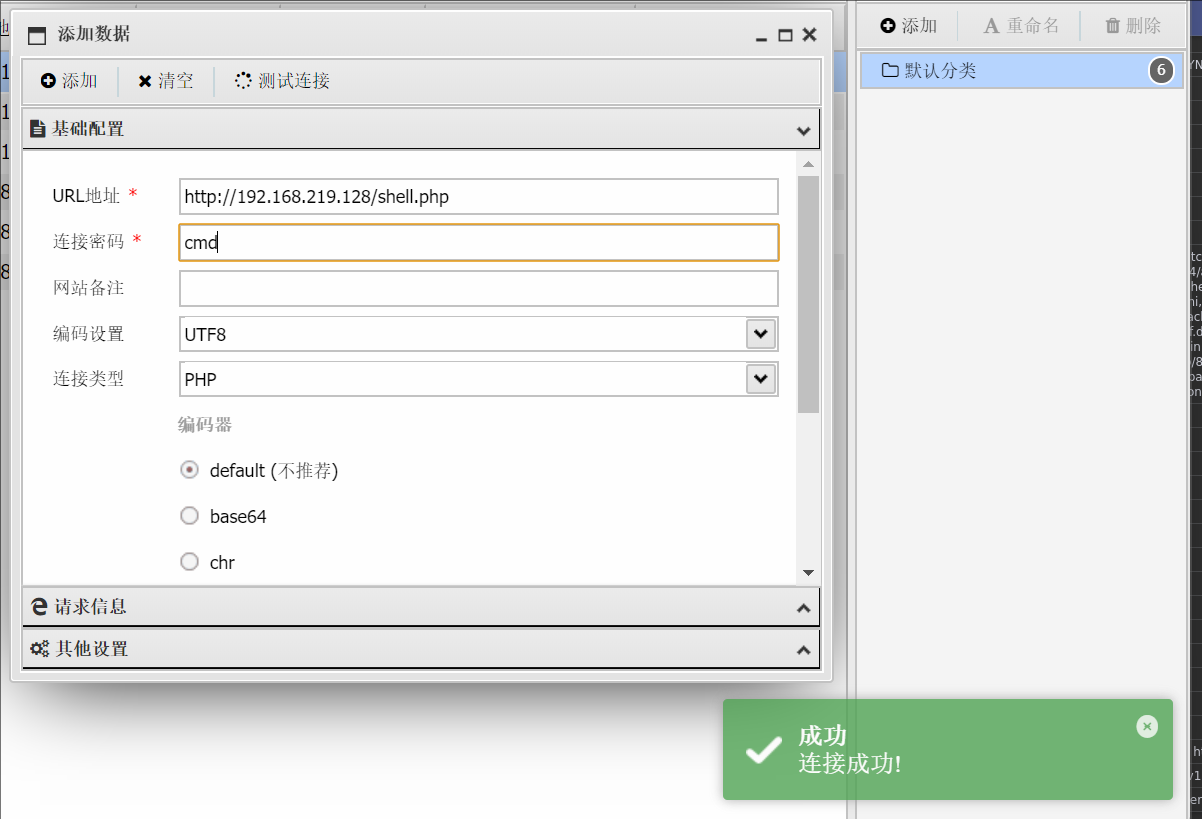This screenshot has height=819, width=1202.
Task: Select the chr encoder option
Action: pyautogui.click(x=189, y=561)
